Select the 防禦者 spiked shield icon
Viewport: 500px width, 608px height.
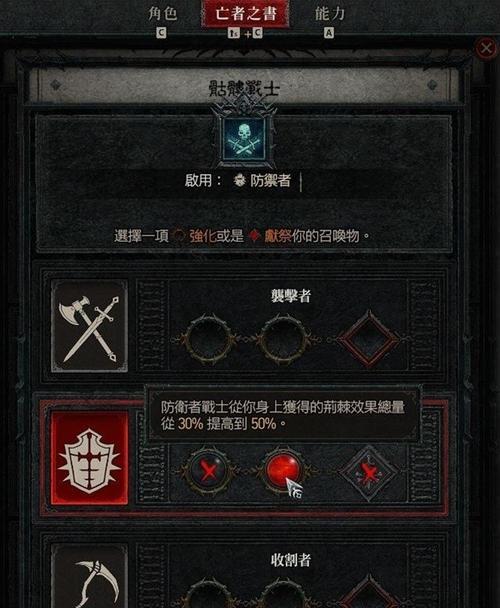pos(90,458)
